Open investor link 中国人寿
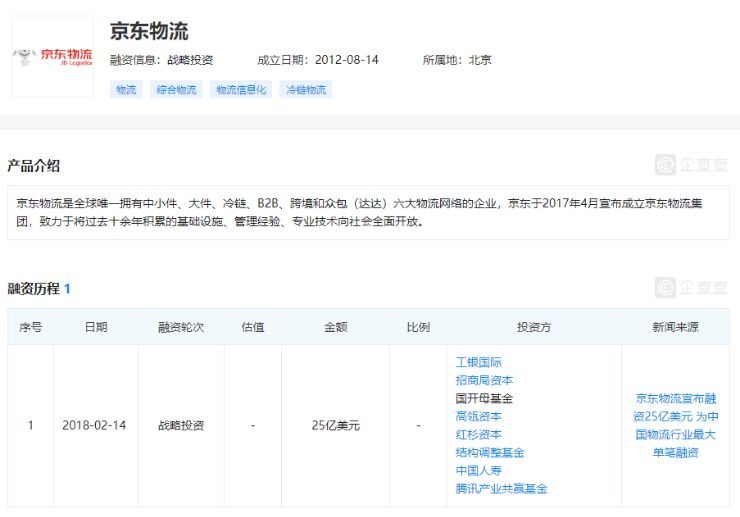This screenshot has height=517, width=740. [479, 470]
